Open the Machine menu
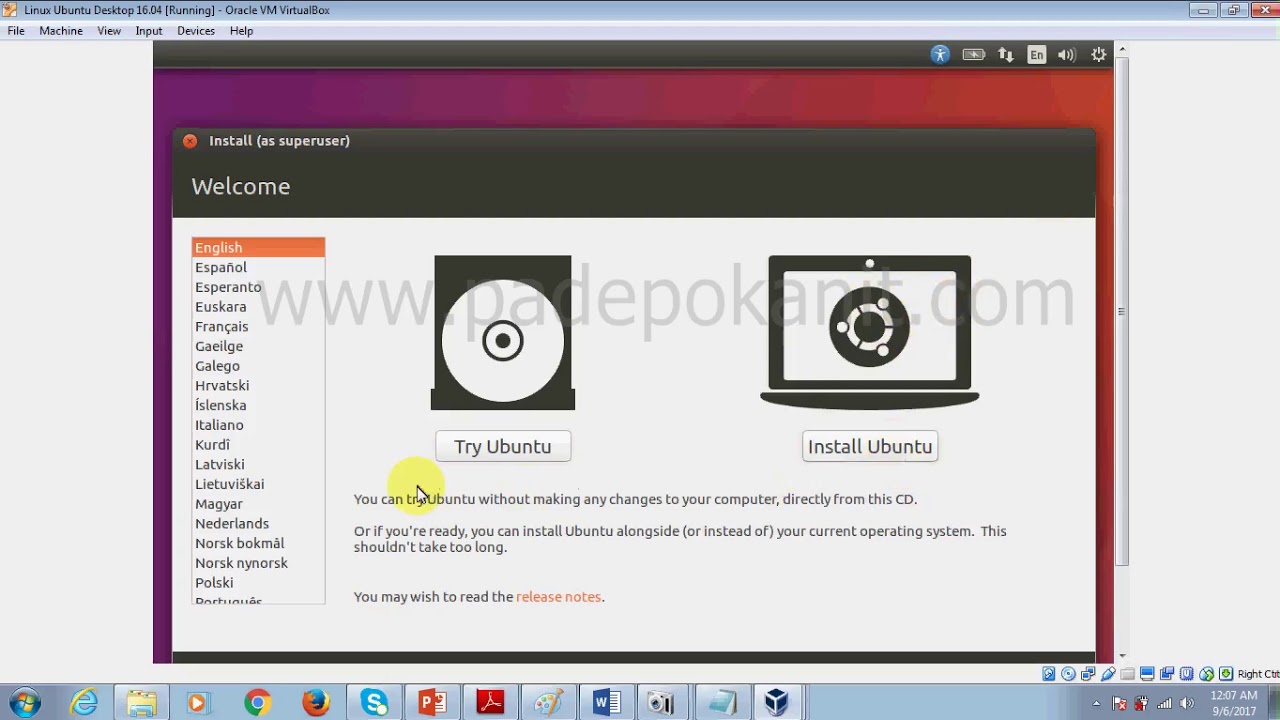1280x720 pixels. (x=61, y=31)
